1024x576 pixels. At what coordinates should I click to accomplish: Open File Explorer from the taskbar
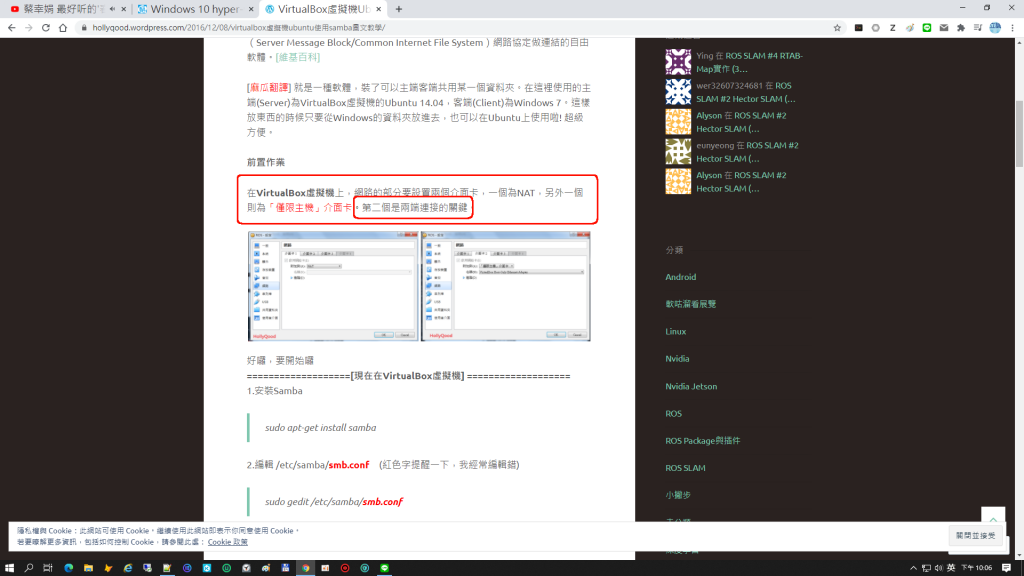(x=88, y=568)
